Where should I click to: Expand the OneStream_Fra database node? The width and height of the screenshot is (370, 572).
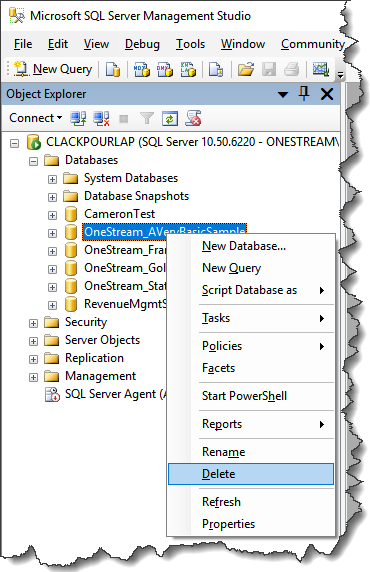[x=52, y=251]
